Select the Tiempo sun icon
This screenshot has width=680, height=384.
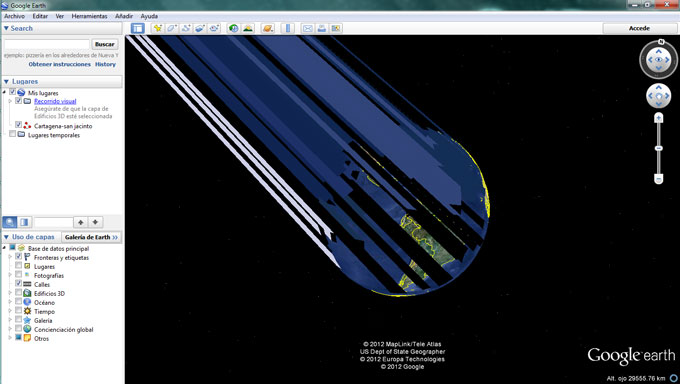[x=27, y=311]
